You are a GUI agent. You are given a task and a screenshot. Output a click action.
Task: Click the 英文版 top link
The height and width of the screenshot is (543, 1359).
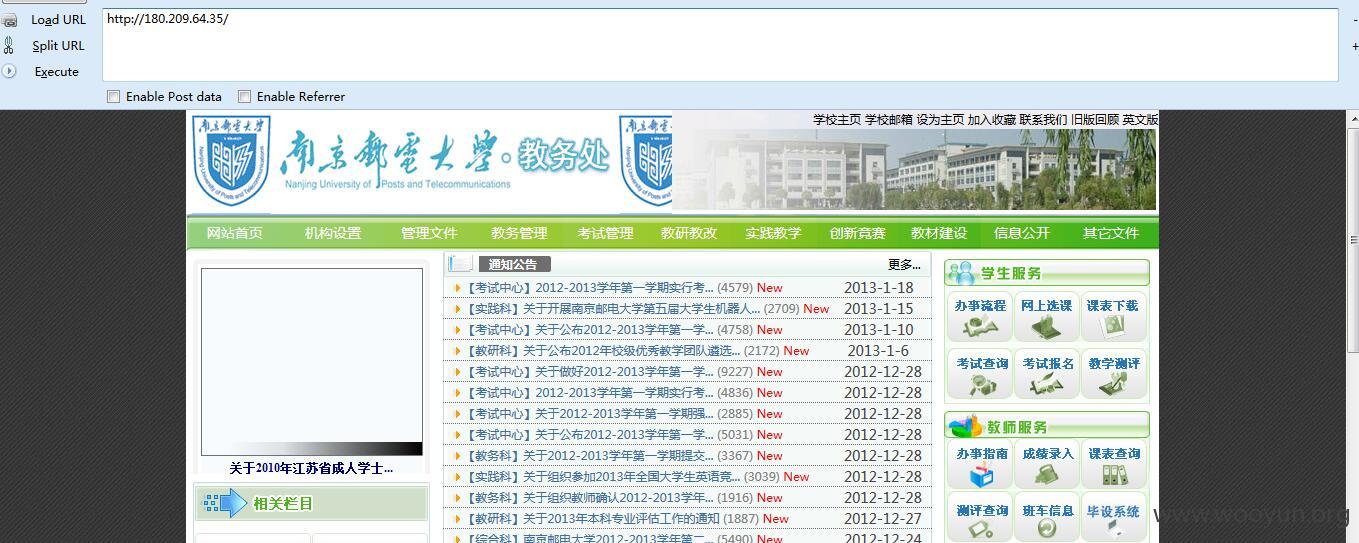tap(1140, 119)
